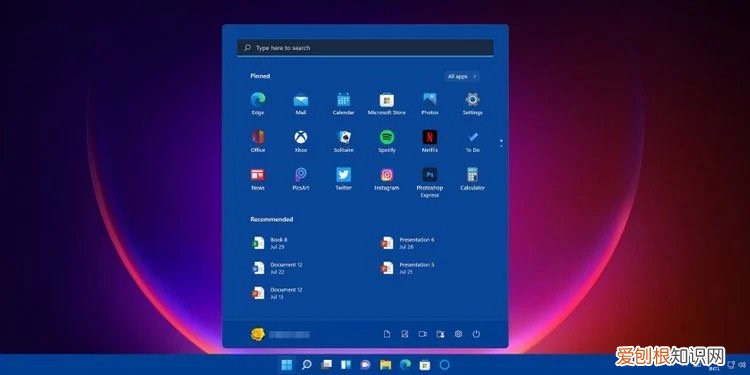
Task: Open the Chat icon on the taskbar
Action: click(x=366, y=365)
